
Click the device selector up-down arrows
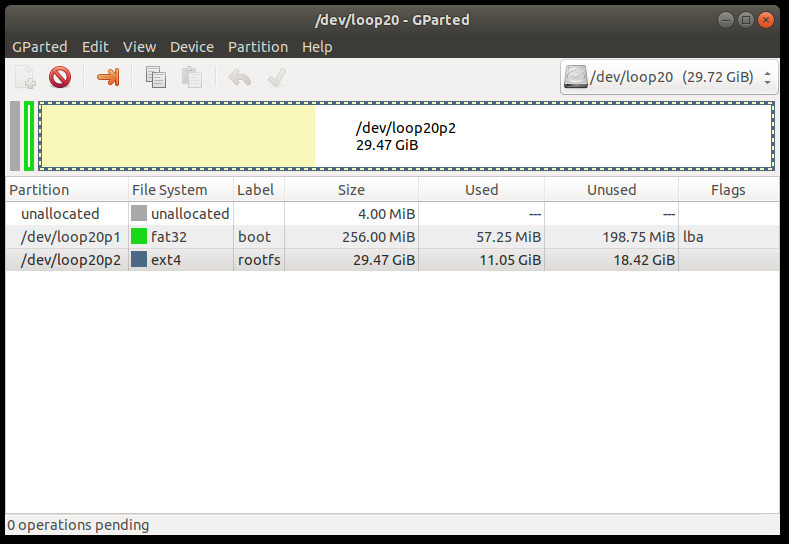click(x=767, y=77)
